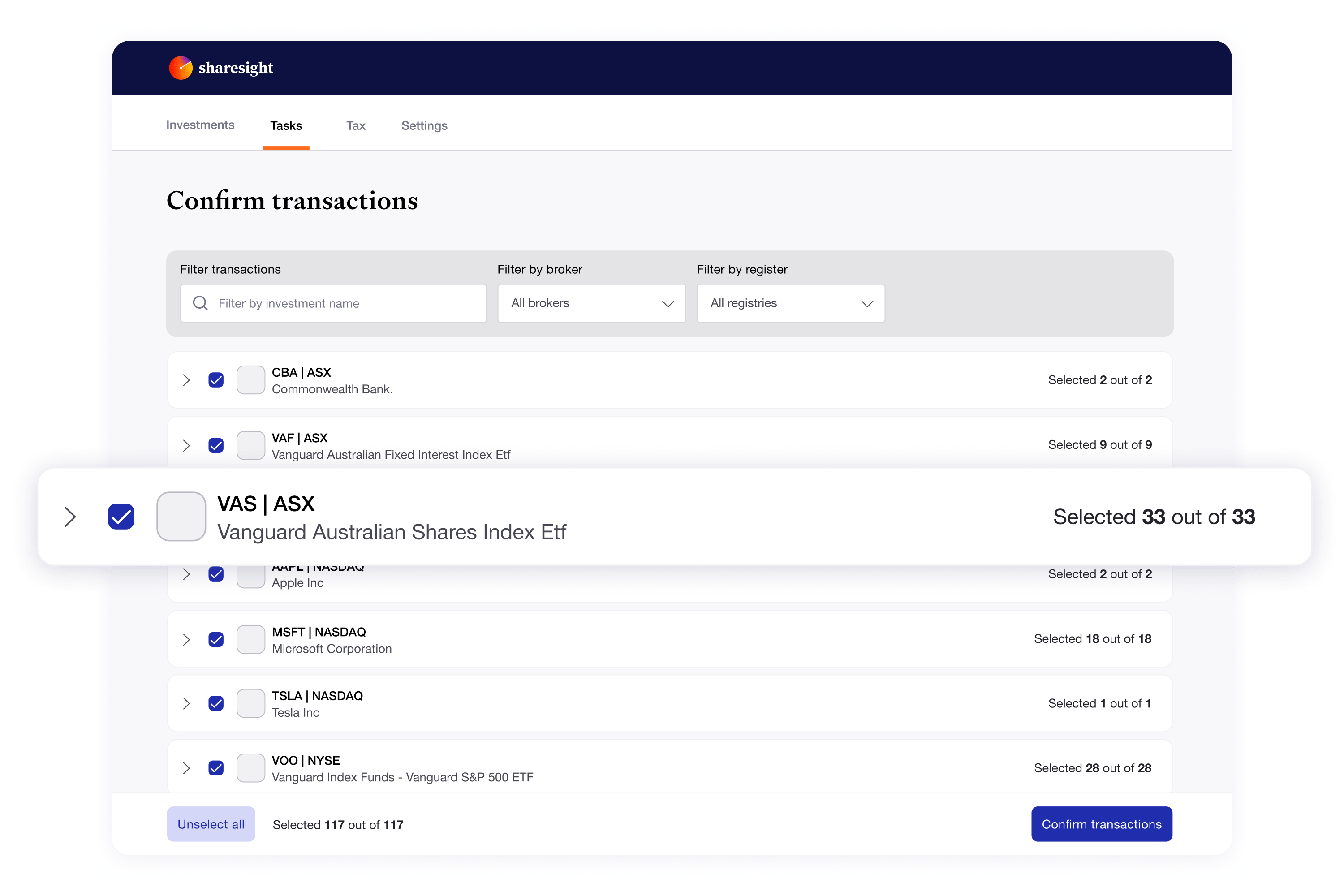This screenshot has width=1344, height=896.
Task: Click the Apple Inc name text
Action: pyautogui.click(x=298, y=583)
